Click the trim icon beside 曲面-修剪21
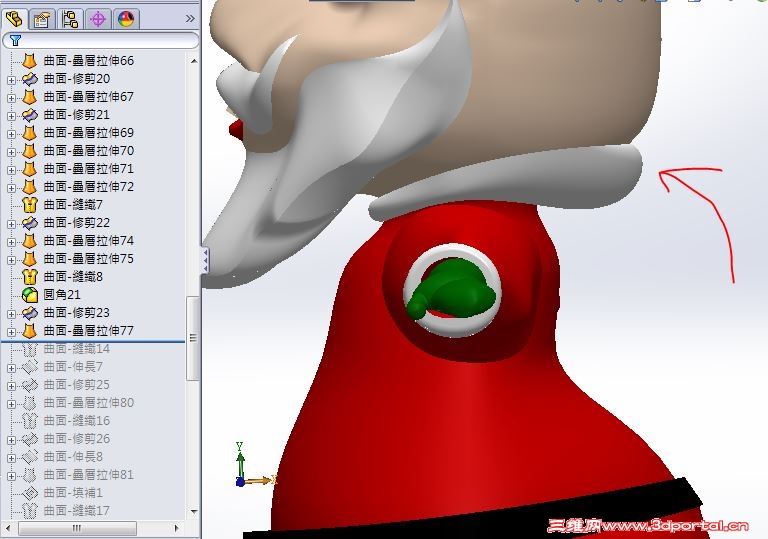 coord(30,115)
